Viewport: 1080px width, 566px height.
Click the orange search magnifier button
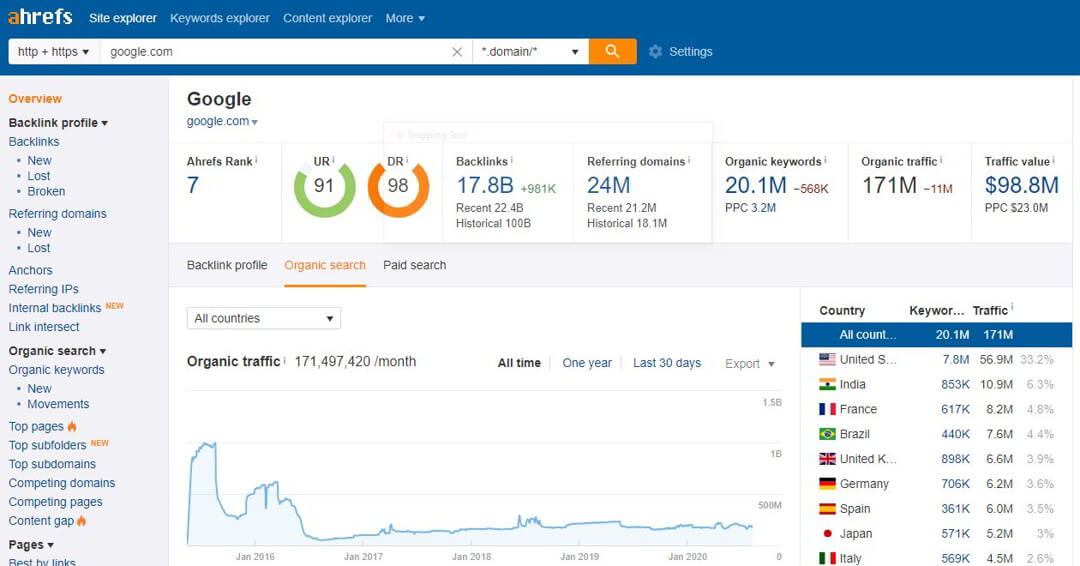click(x=612, y=51)
